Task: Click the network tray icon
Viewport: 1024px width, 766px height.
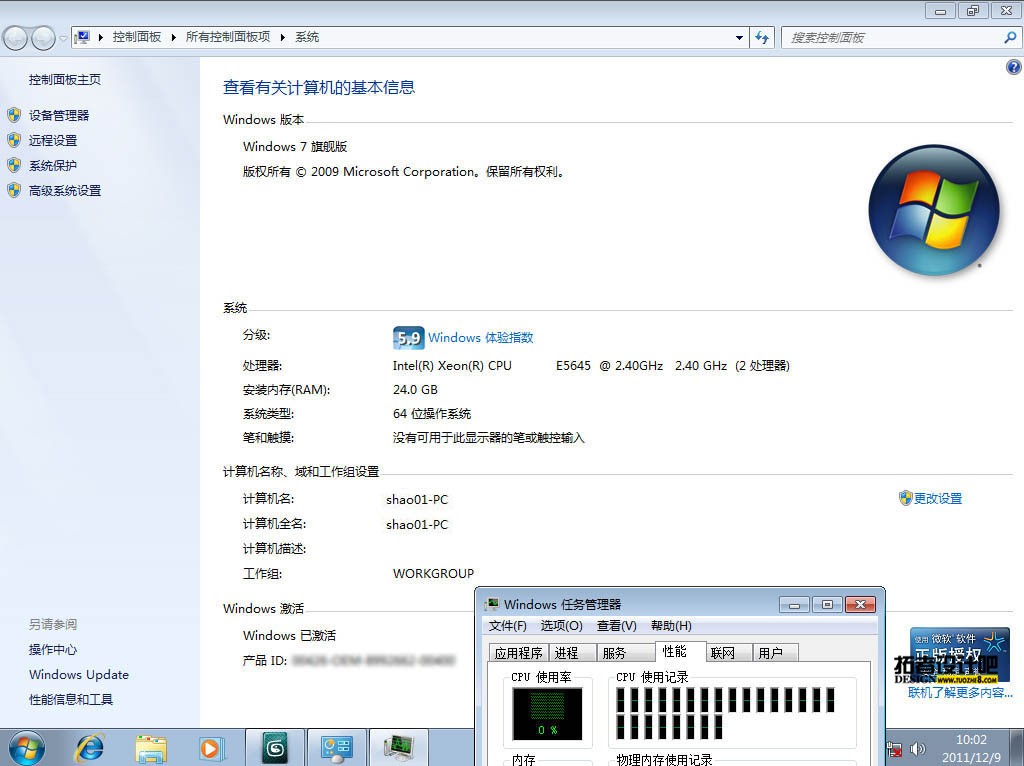Action: click(x=894, y=749)
